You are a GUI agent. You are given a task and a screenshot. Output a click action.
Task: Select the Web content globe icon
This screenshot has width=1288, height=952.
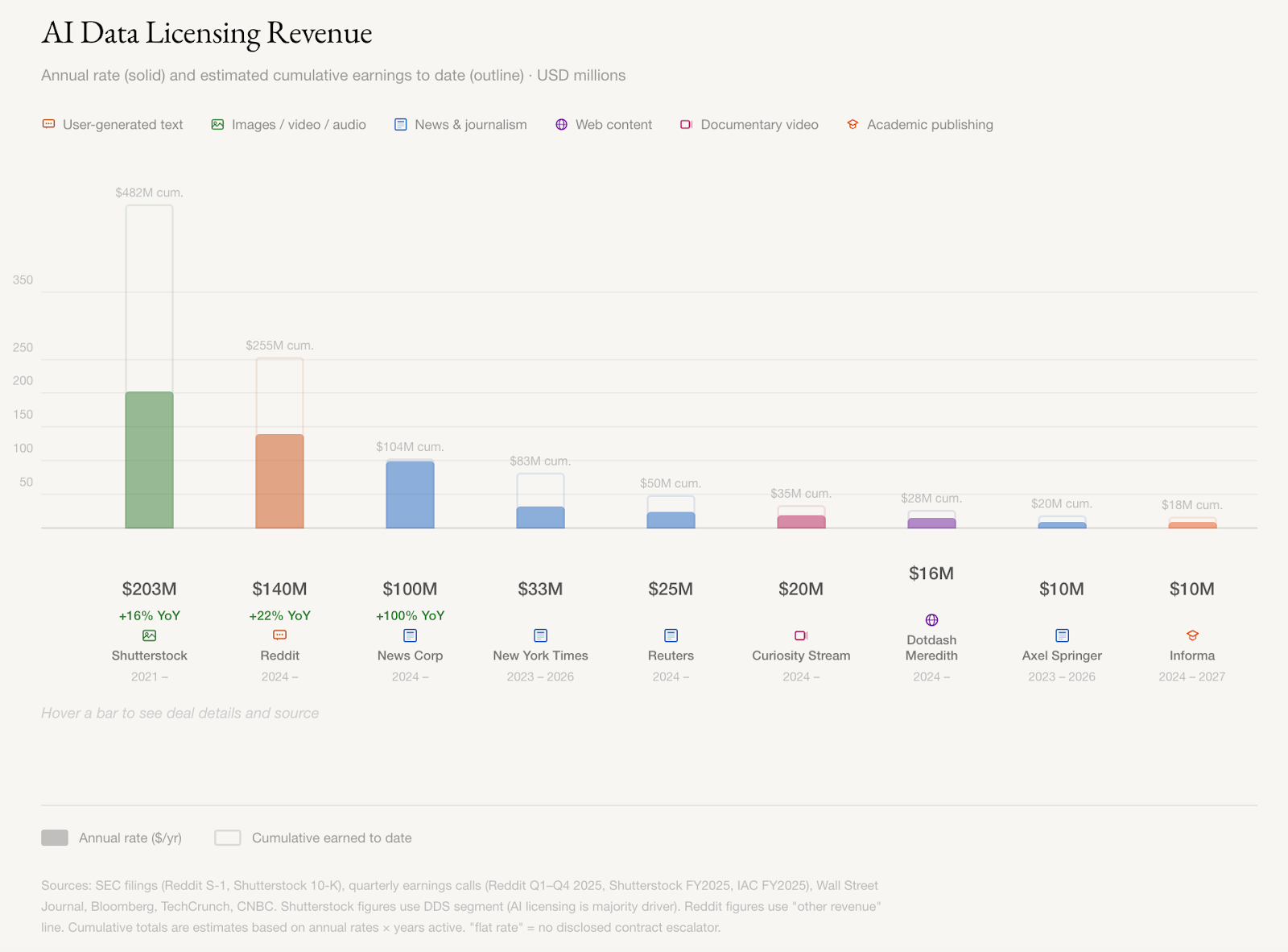(x=560, y=124)
